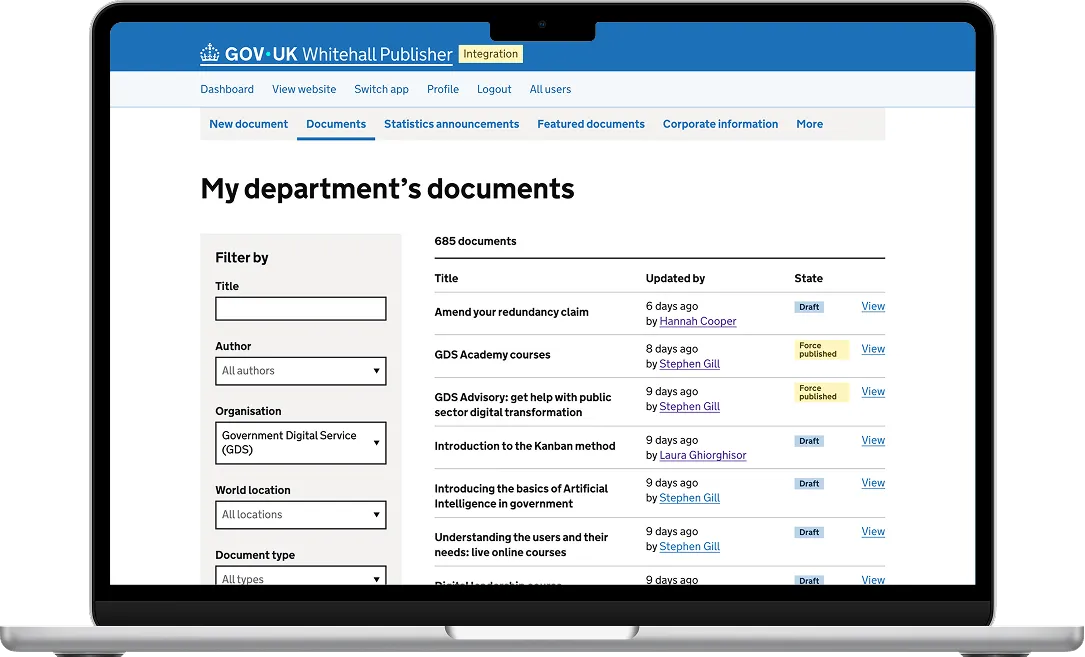Click the Updated by column header

[675, 278]
